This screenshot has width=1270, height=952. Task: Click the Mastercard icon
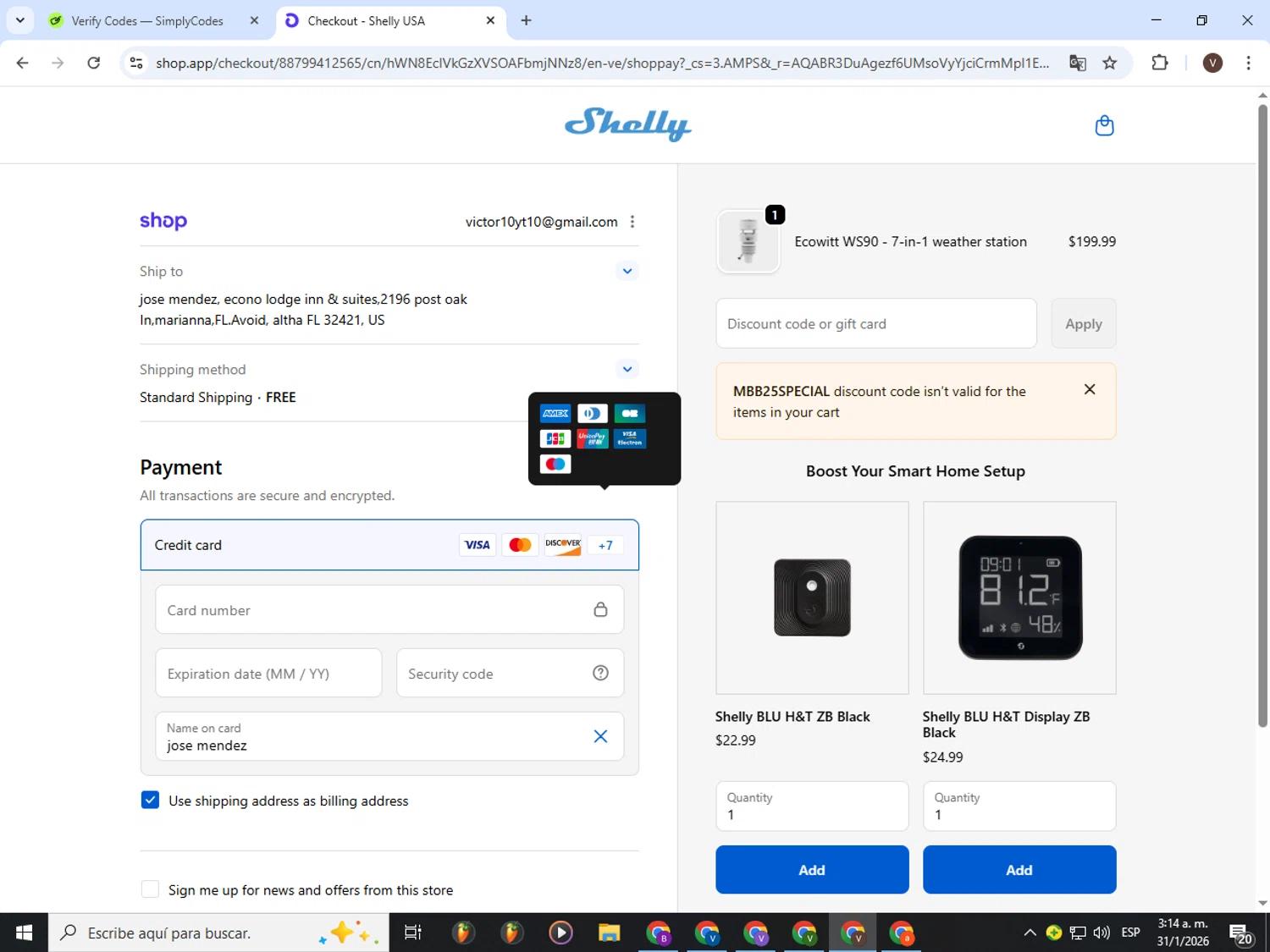click(520, 545)
